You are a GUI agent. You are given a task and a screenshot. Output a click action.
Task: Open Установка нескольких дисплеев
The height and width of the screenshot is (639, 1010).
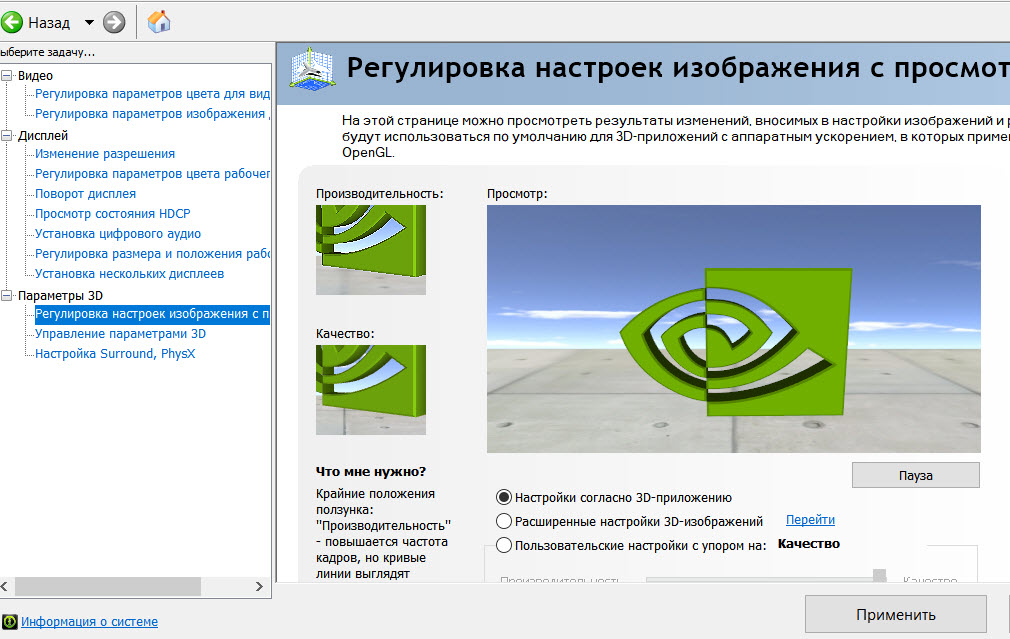click(129, 274)
